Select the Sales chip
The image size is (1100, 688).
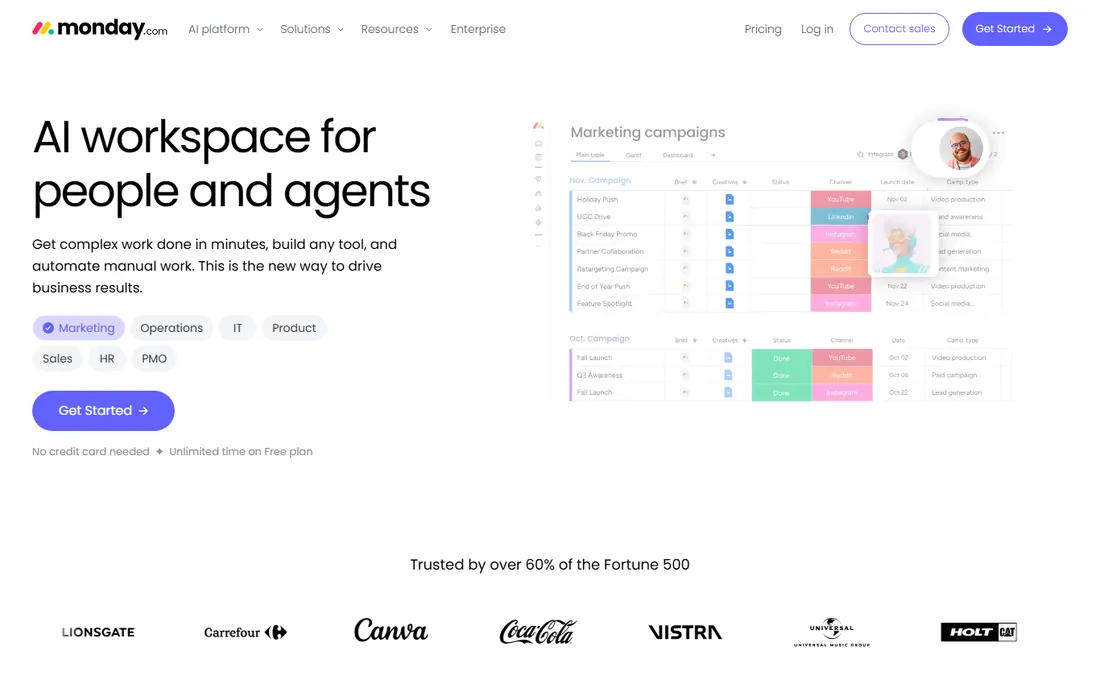58,358
